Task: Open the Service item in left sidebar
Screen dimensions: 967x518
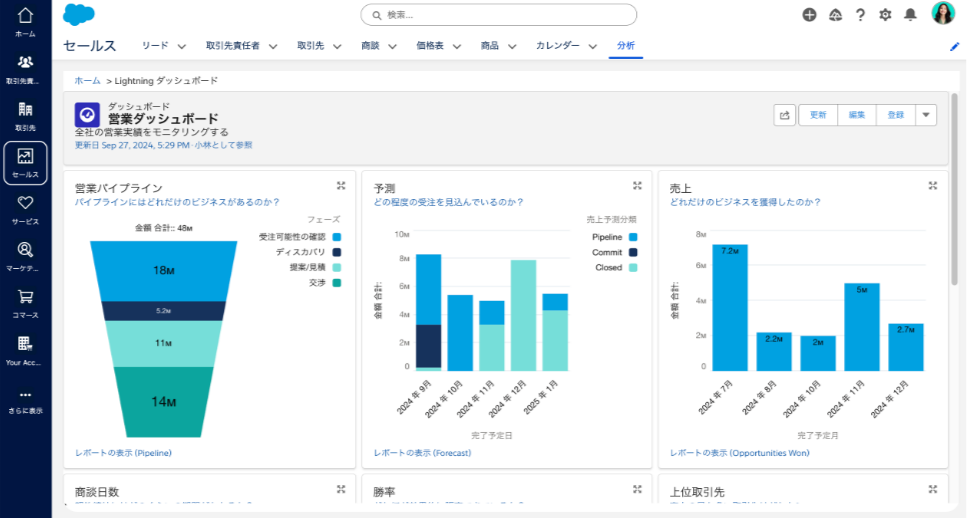Action: [25, 209]
